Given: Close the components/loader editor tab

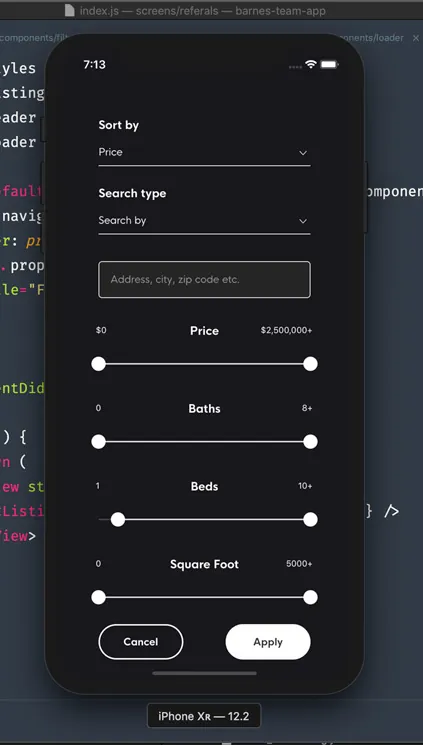Looking at the screenshot, I should 416,38.
